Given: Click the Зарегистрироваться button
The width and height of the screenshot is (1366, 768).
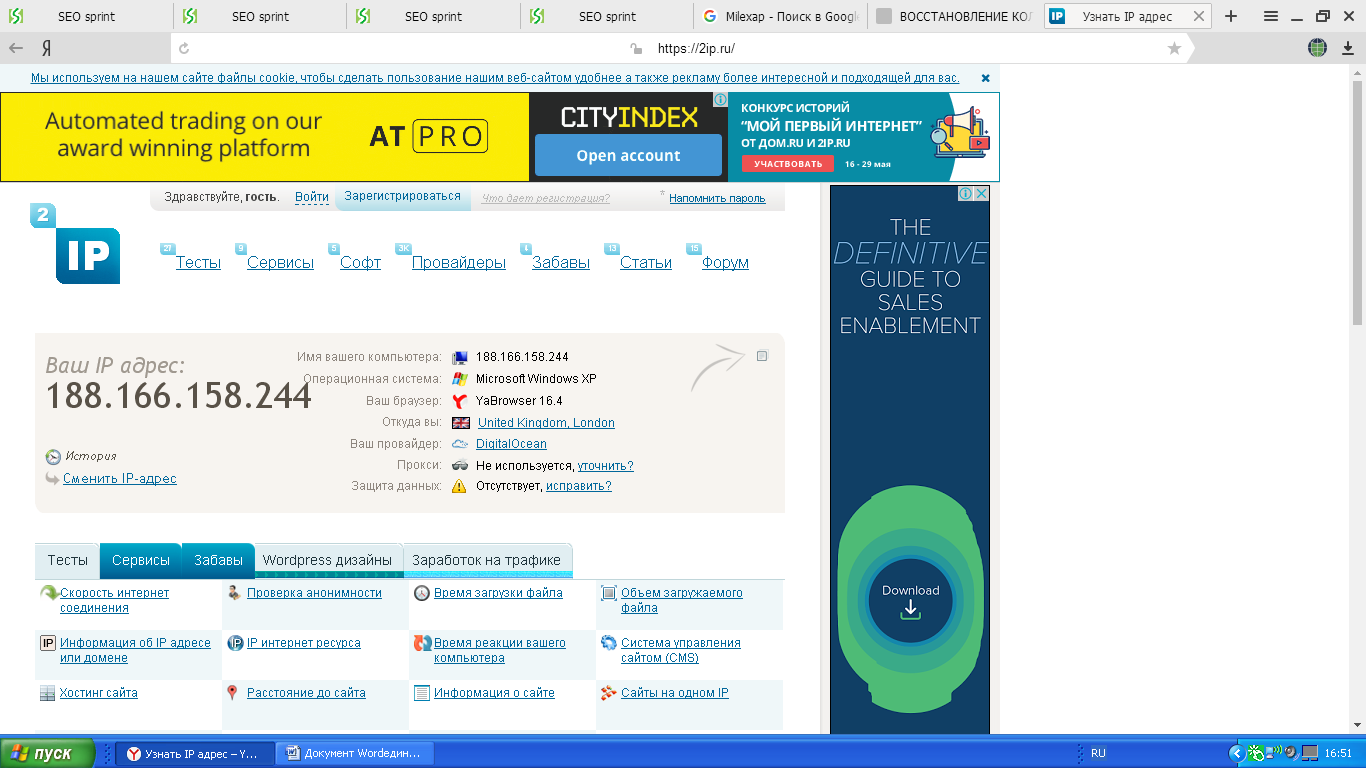Looking at the screenshot, I should [x=402, y=197].
